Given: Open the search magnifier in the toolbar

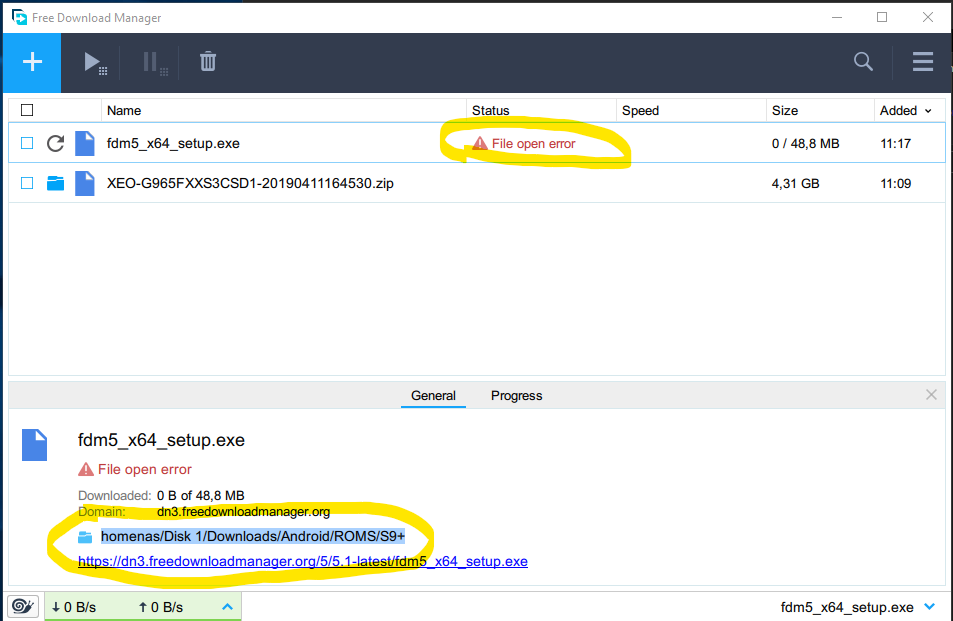Looking at the screenshot, I should click(x=863, y=61).
